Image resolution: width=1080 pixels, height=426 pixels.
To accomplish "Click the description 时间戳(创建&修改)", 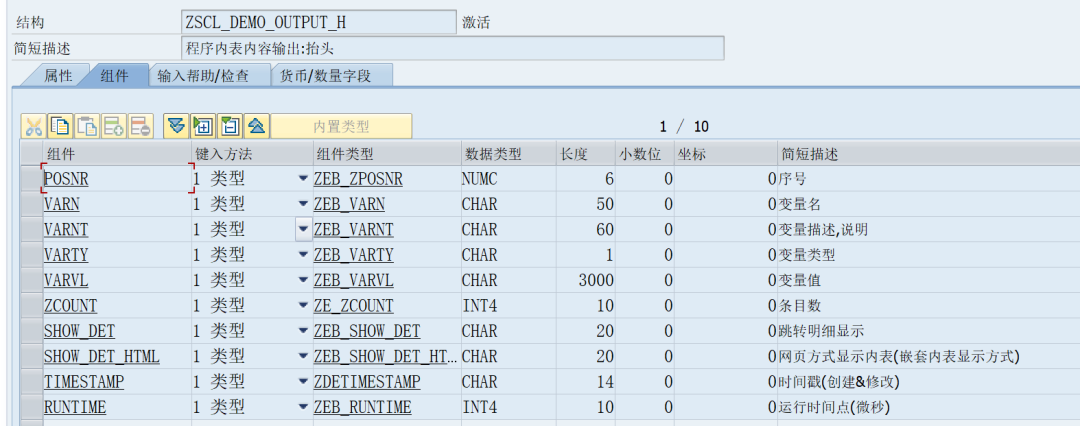I will [839, 383].
